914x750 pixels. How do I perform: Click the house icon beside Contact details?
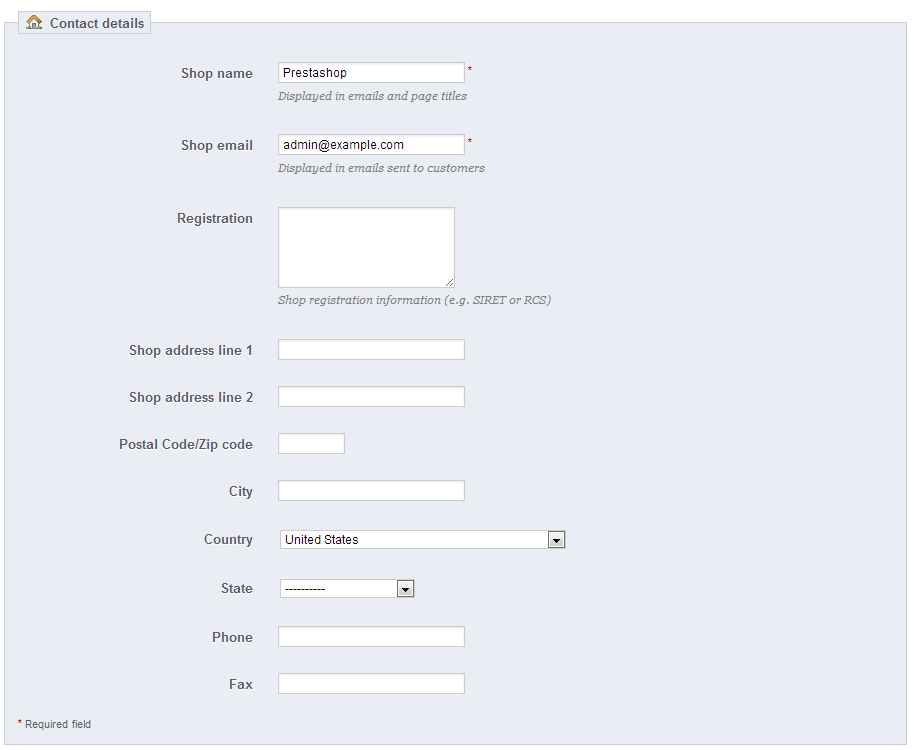tap(35, 23)
